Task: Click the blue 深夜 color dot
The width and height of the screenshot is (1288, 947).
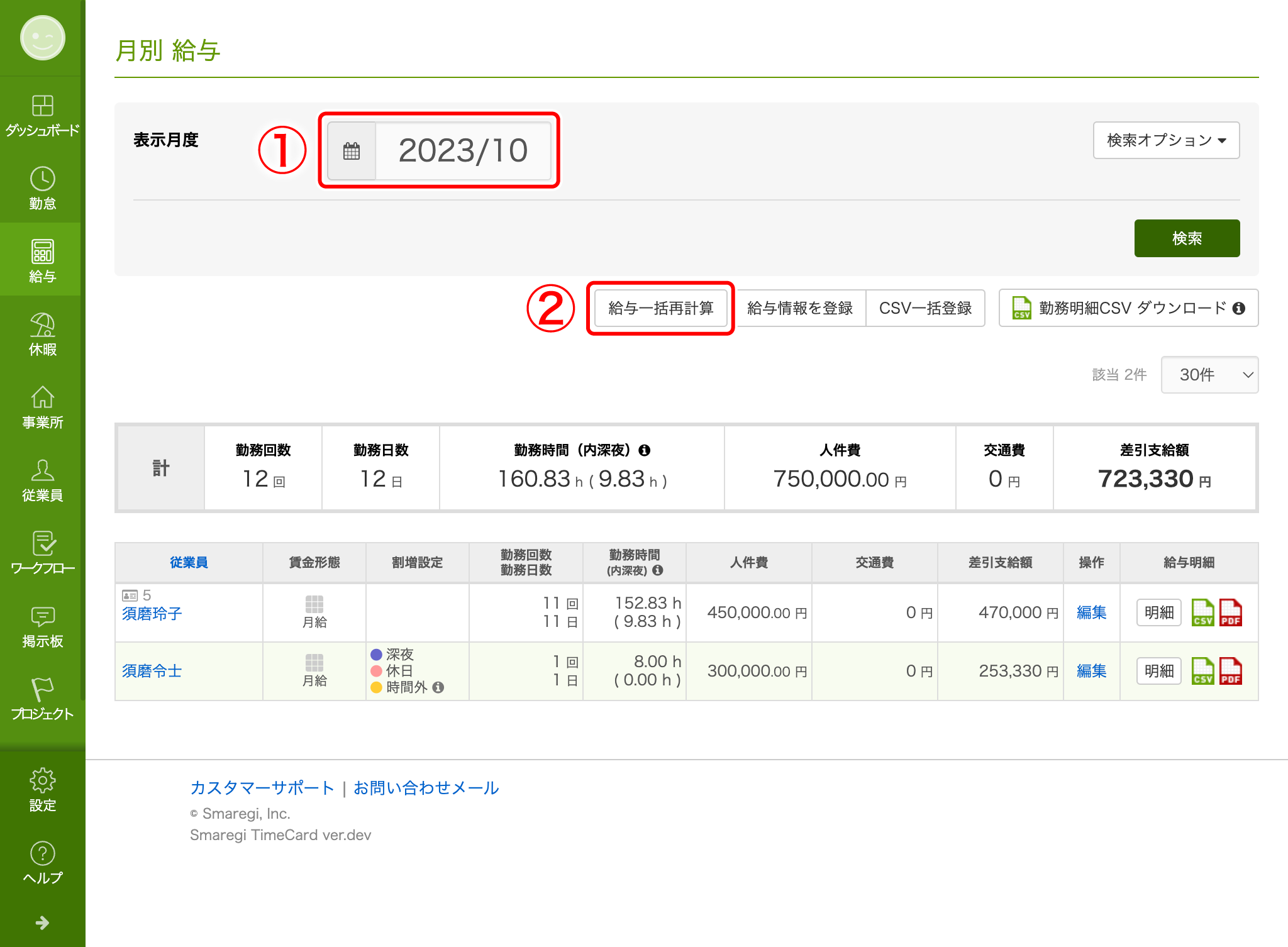Action: pos(377,655)
